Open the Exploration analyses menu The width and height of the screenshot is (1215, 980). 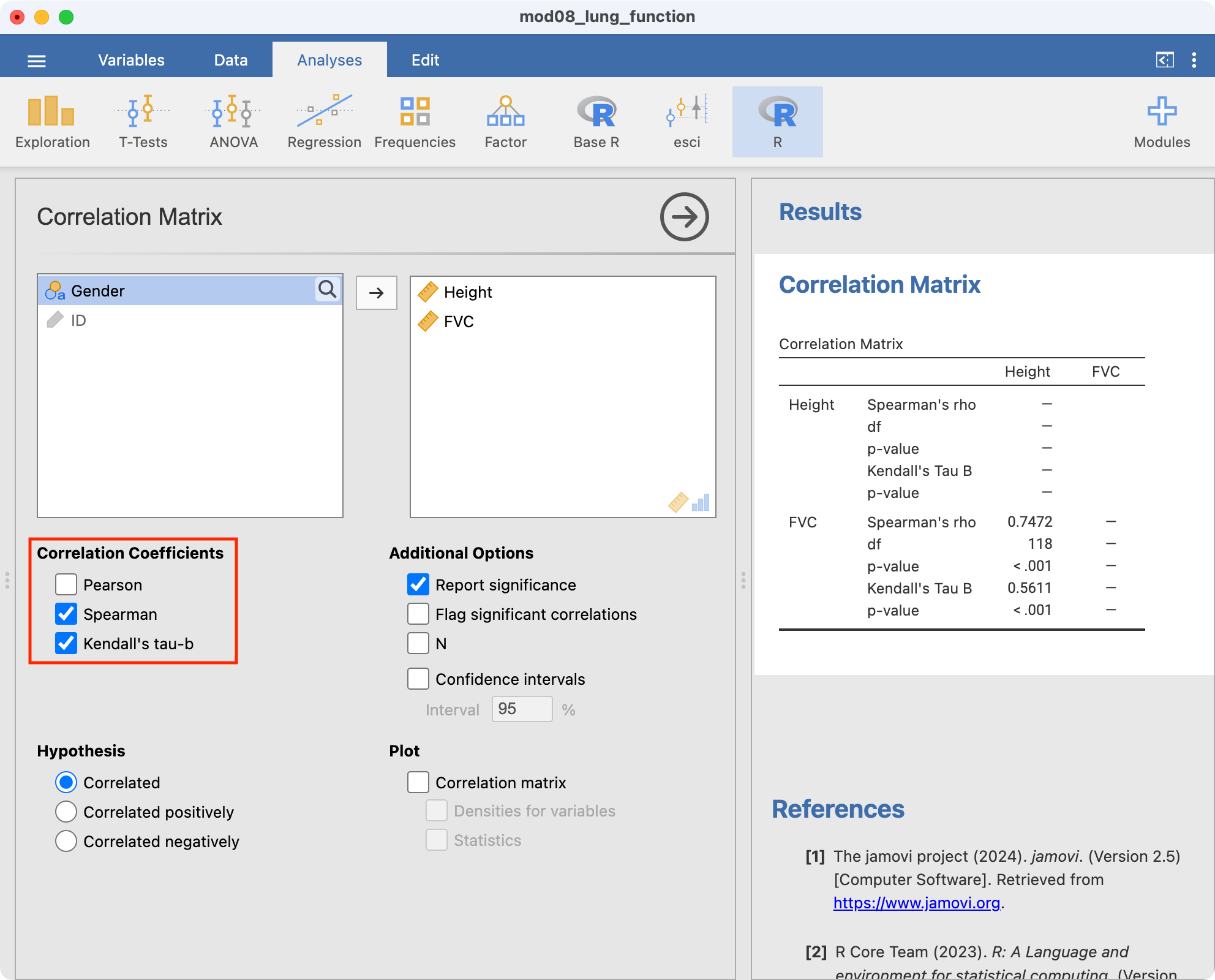click(52, 123)
